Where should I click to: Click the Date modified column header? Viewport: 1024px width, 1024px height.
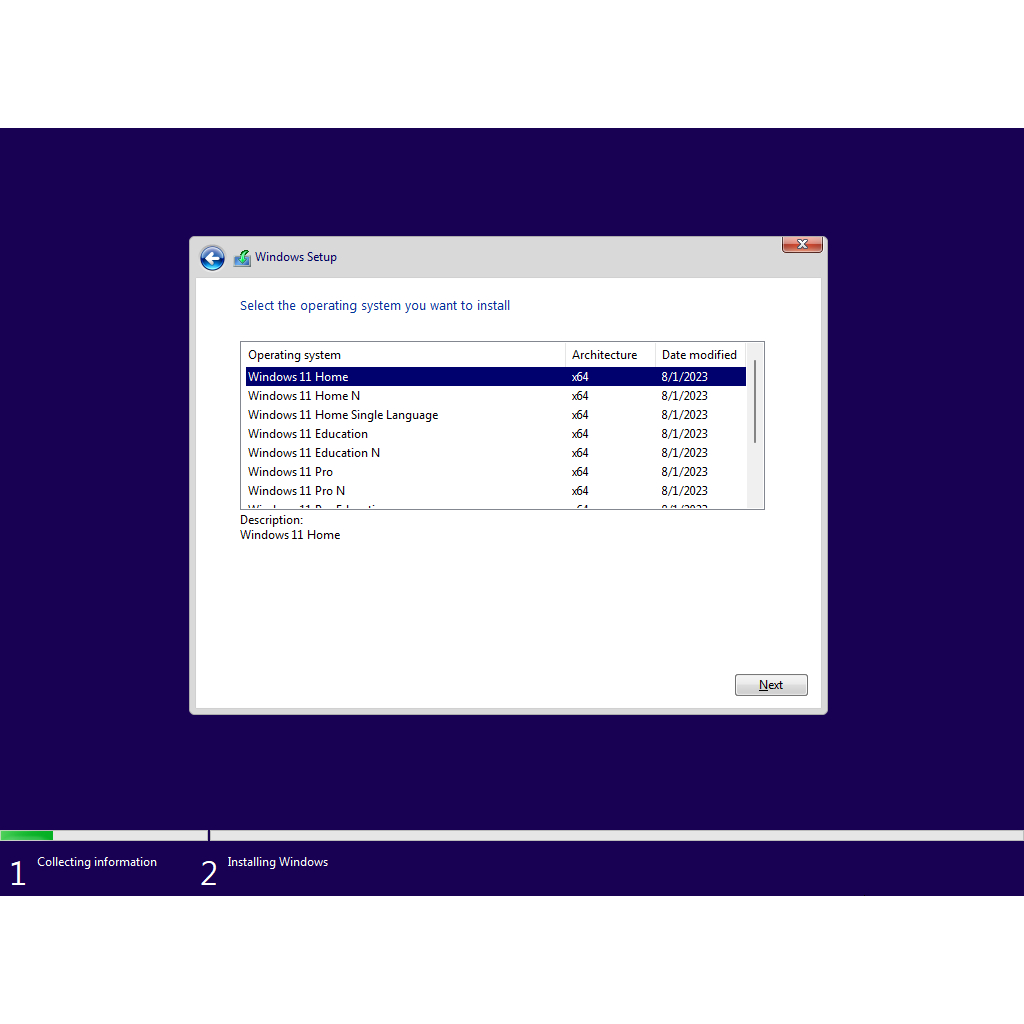[699, 355]
